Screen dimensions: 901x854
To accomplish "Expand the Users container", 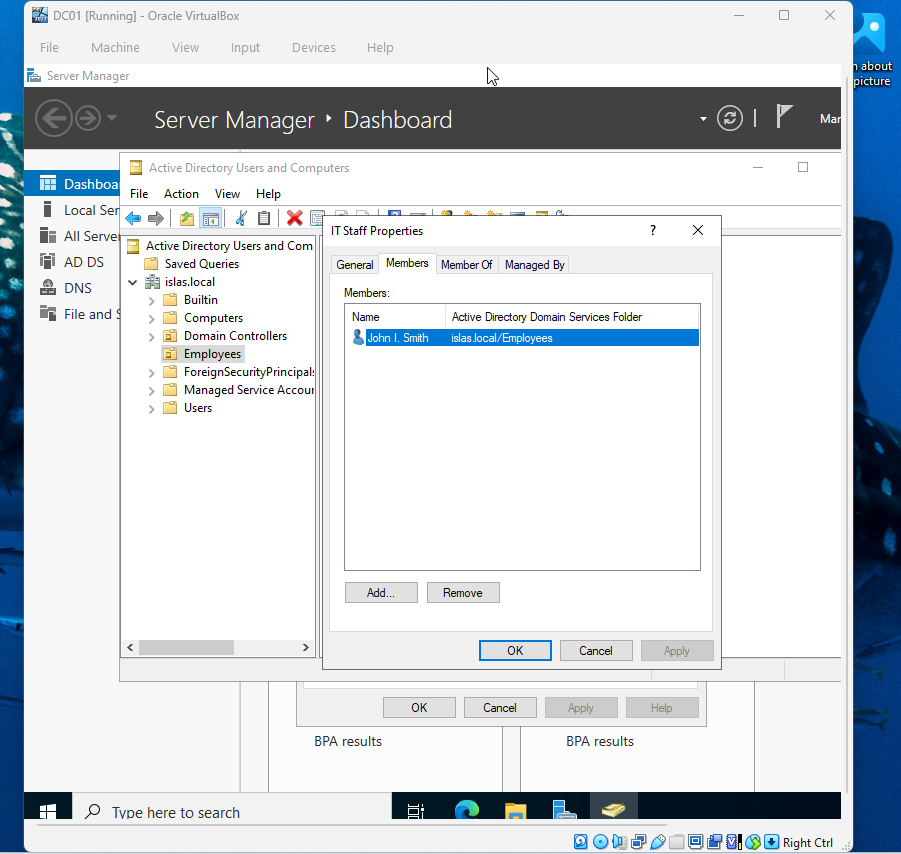I will [151, 409].
